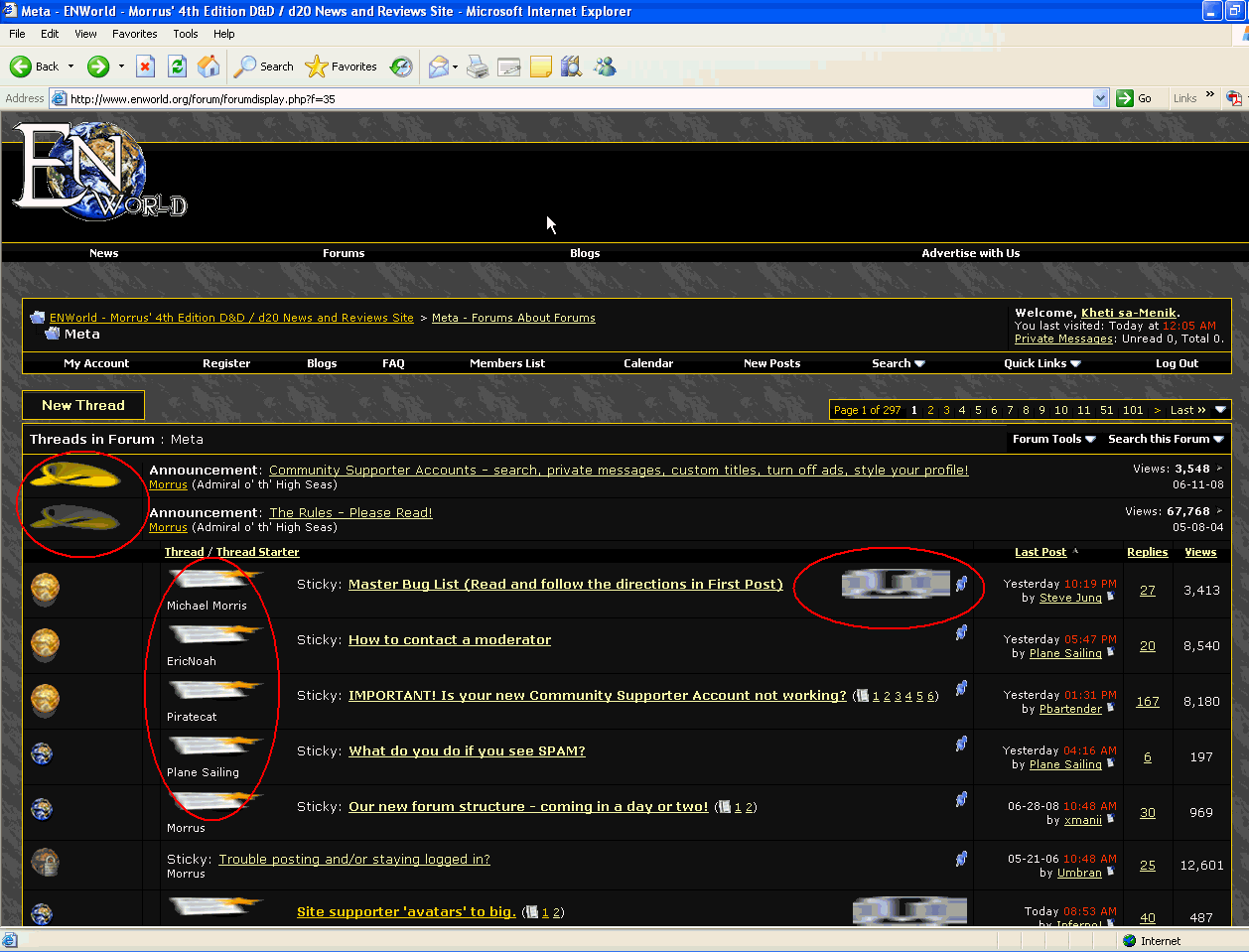Viewport: 1249px width, 952px height.
Task: Launch the Messenger toolbar icon
Action: point(605,67)
